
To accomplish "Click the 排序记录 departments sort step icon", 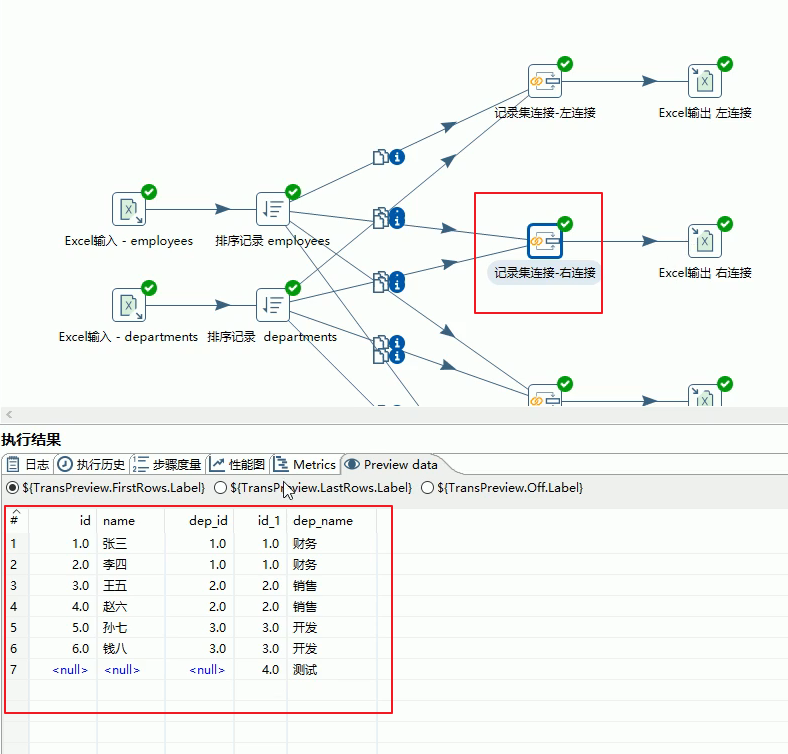I will pyautogui.click(x=273, y=305).
